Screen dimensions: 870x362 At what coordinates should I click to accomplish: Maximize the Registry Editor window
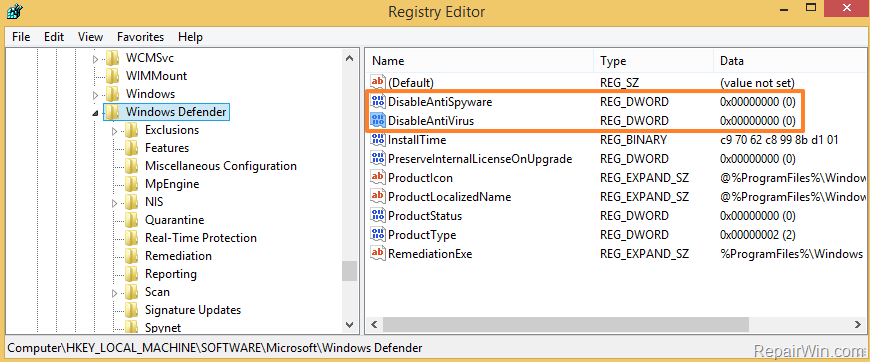pyautogui.click(x=810, y=8)
